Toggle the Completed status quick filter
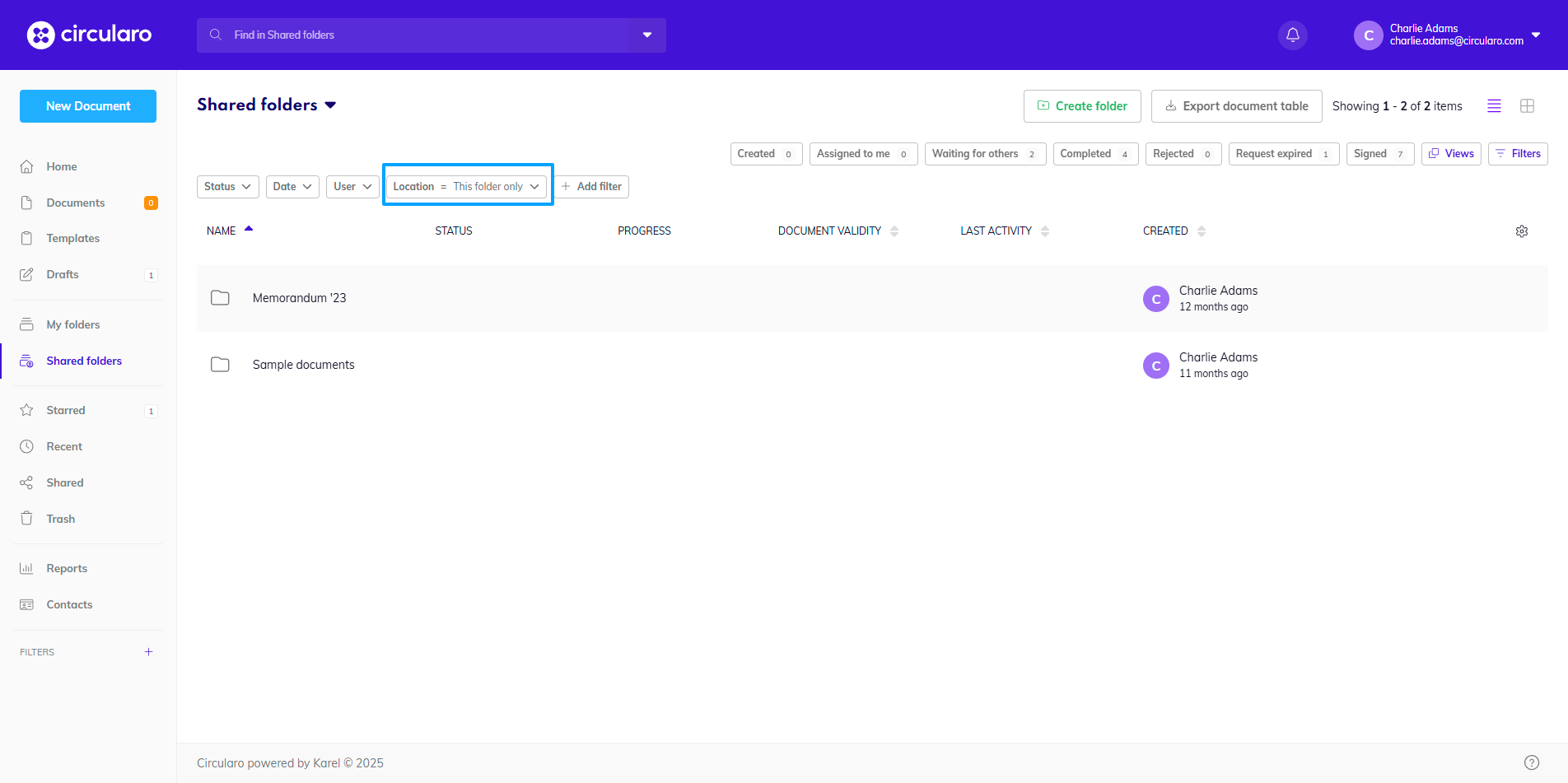The image size is (1568, 783). coord(1094,154)
